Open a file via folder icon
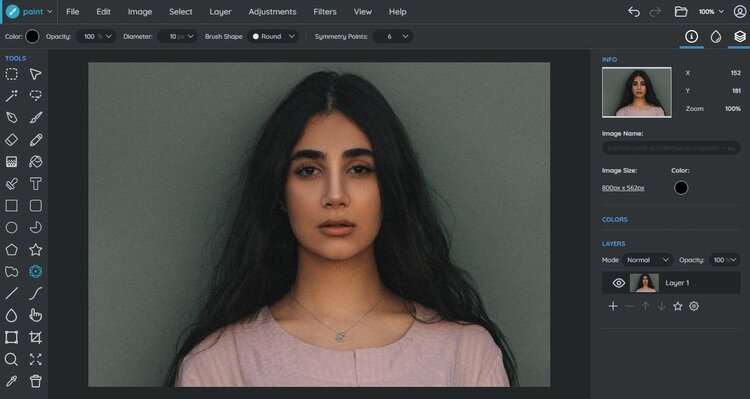The height and width of the screenshot is (399, 750). [x=681, y=11]
